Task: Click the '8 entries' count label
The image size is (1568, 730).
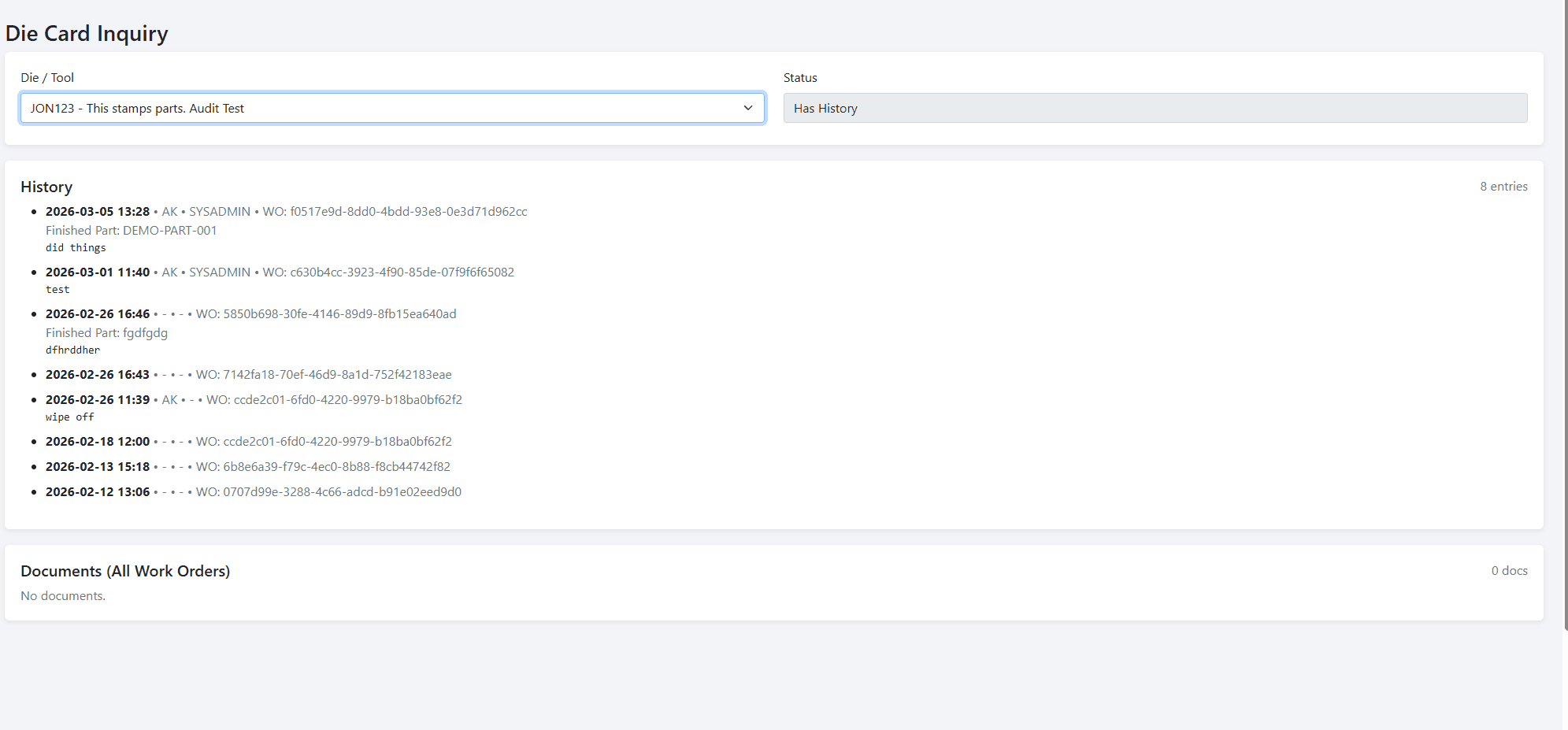Action: (1503, 186)
